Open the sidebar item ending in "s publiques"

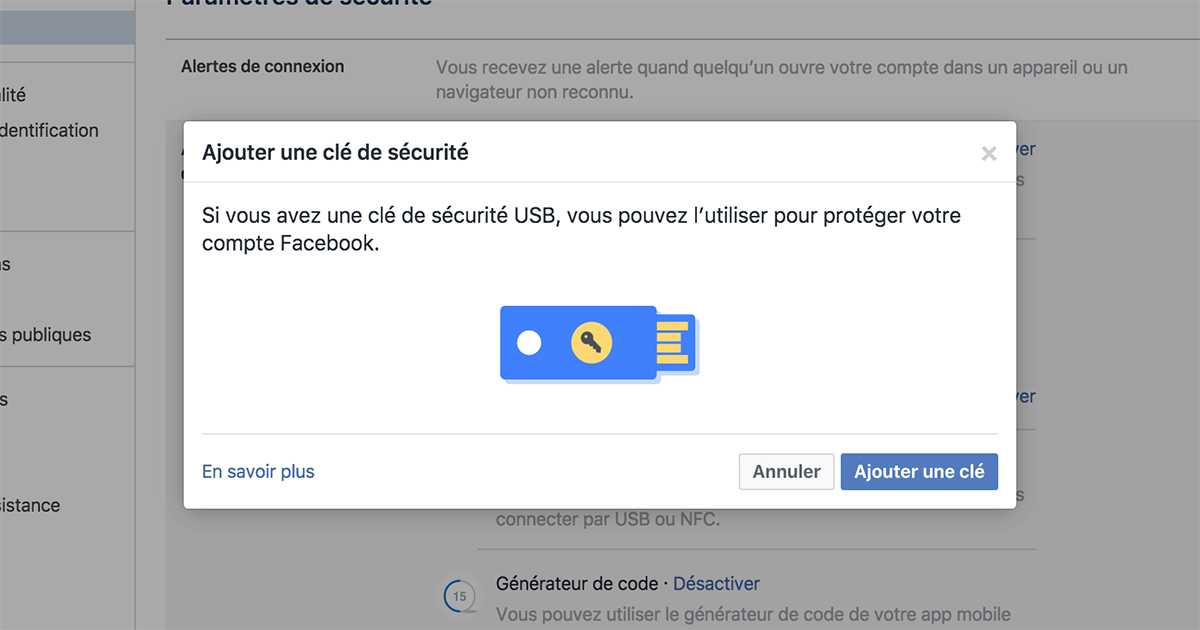(45, 335)
